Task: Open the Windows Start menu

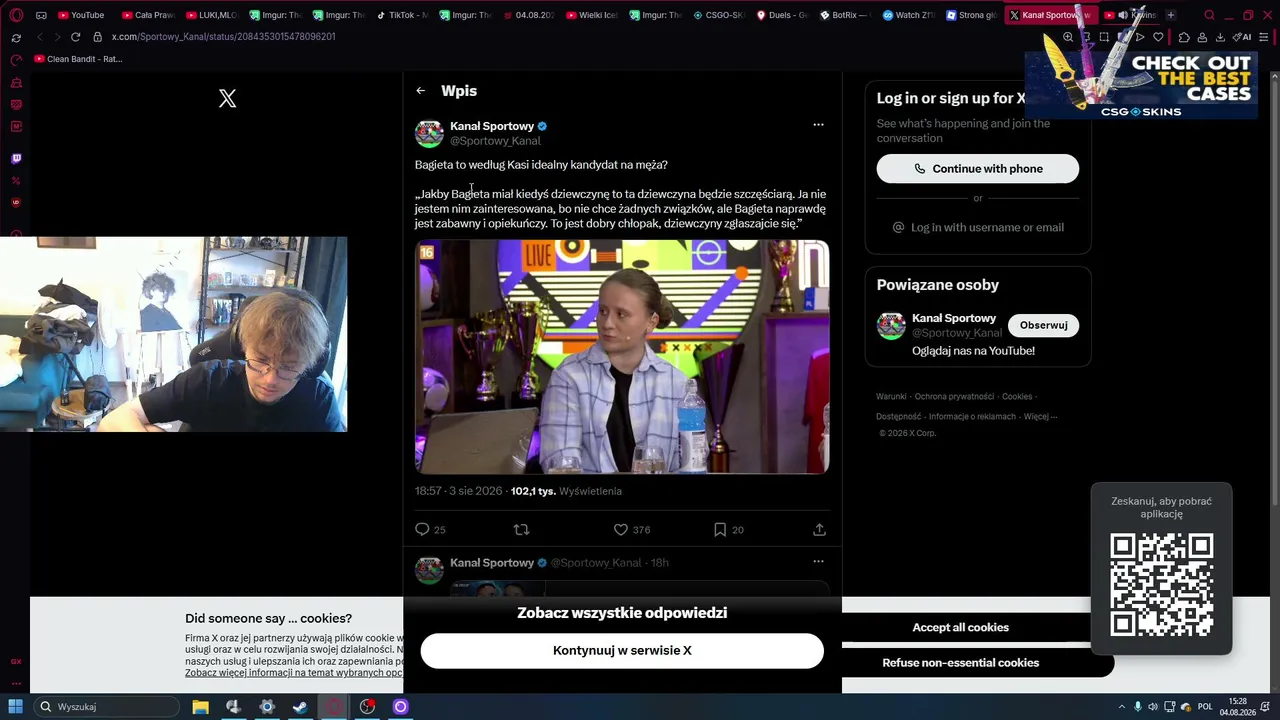Action: pos(16,707)
